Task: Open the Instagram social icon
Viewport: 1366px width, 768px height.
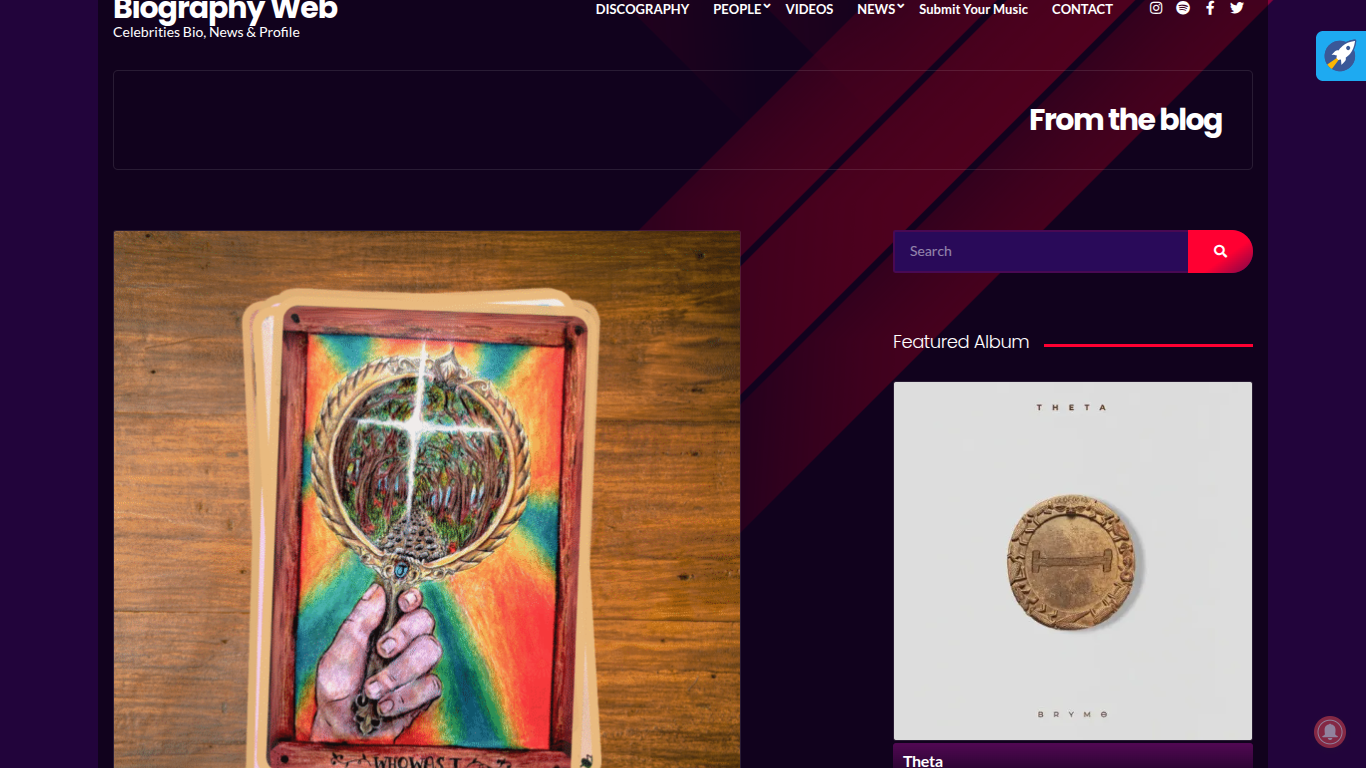Action: pyautogui.click(x=1156, y=8)
